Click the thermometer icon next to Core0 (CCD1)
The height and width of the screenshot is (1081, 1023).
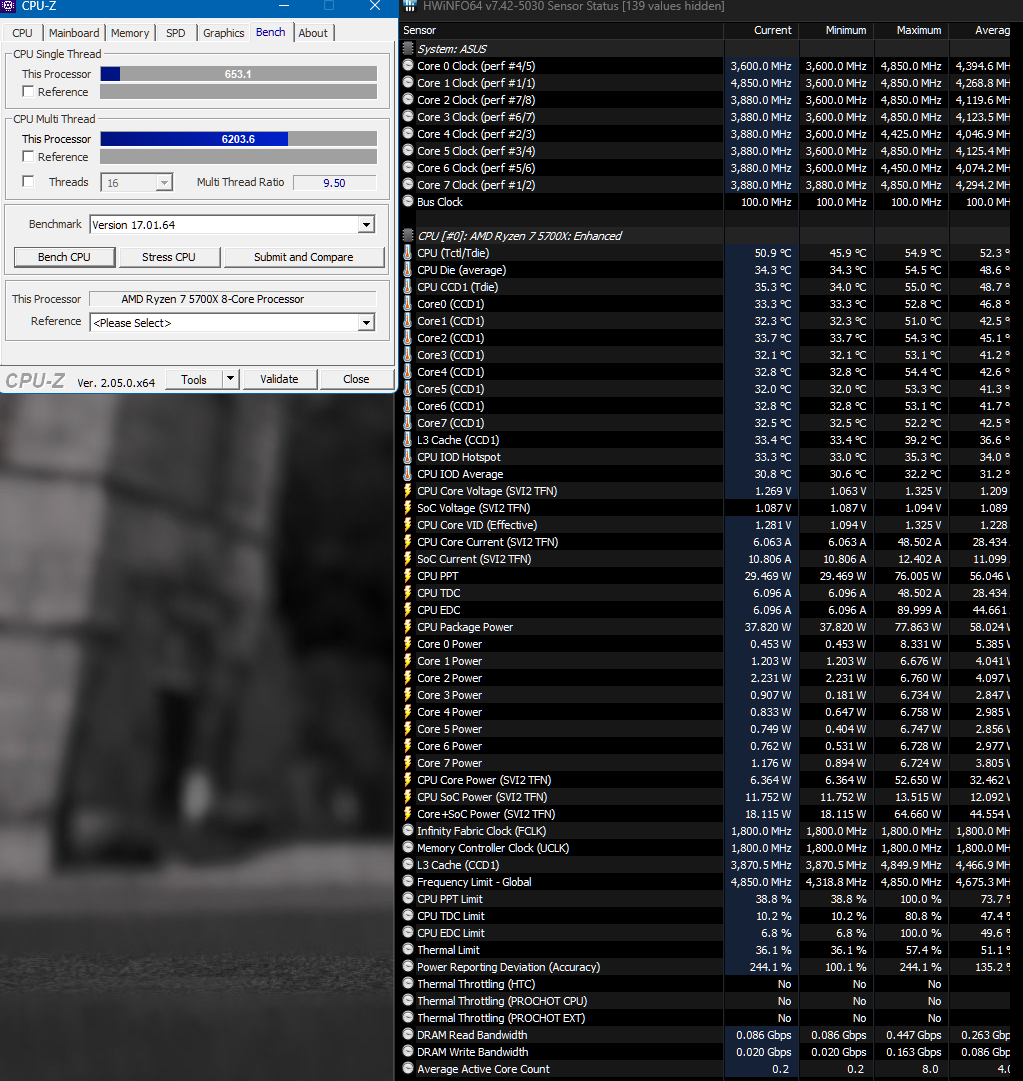click(x=408, y=303)
